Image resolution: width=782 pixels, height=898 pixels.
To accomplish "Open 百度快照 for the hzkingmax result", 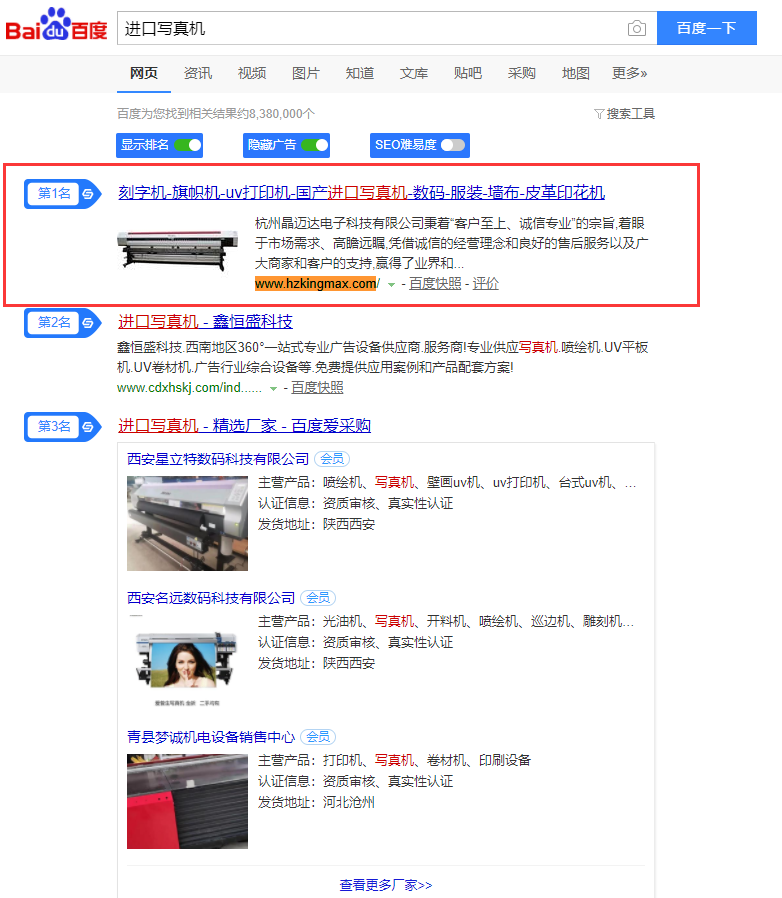I will coord(435,283).
